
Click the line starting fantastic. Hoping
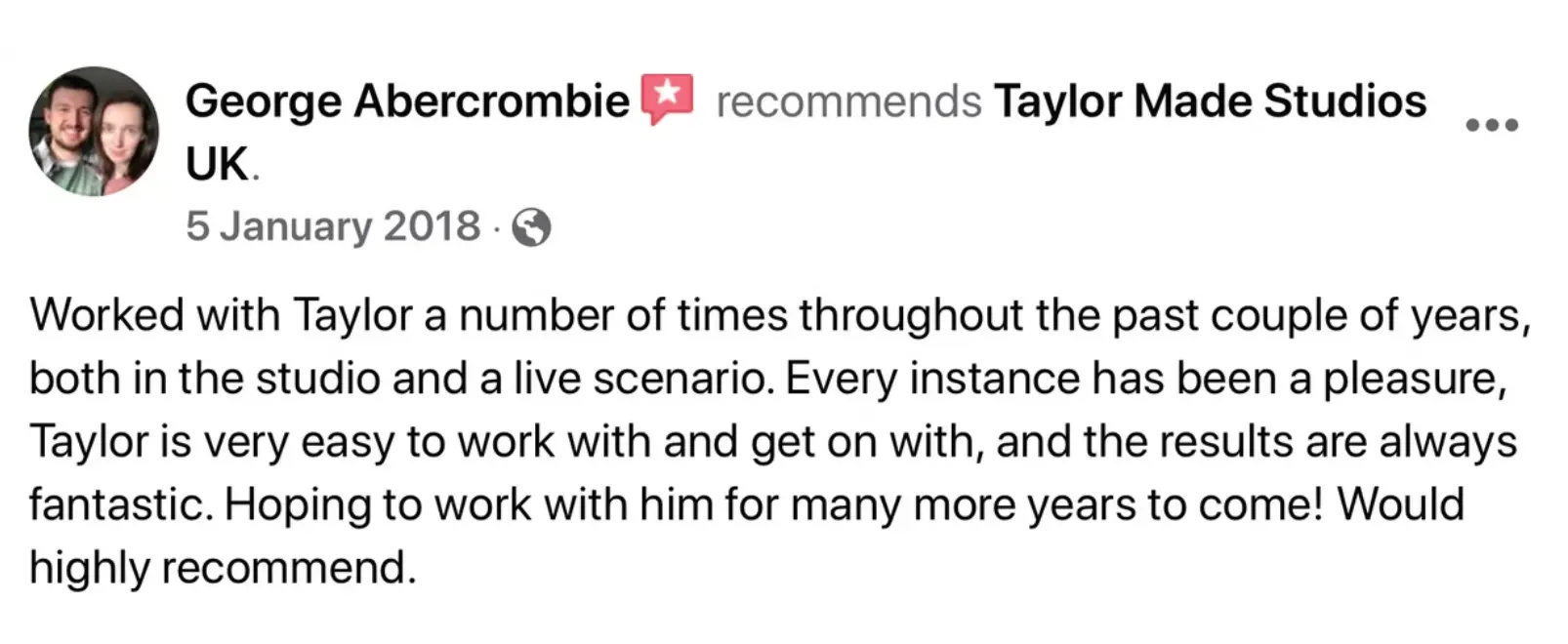747,505
